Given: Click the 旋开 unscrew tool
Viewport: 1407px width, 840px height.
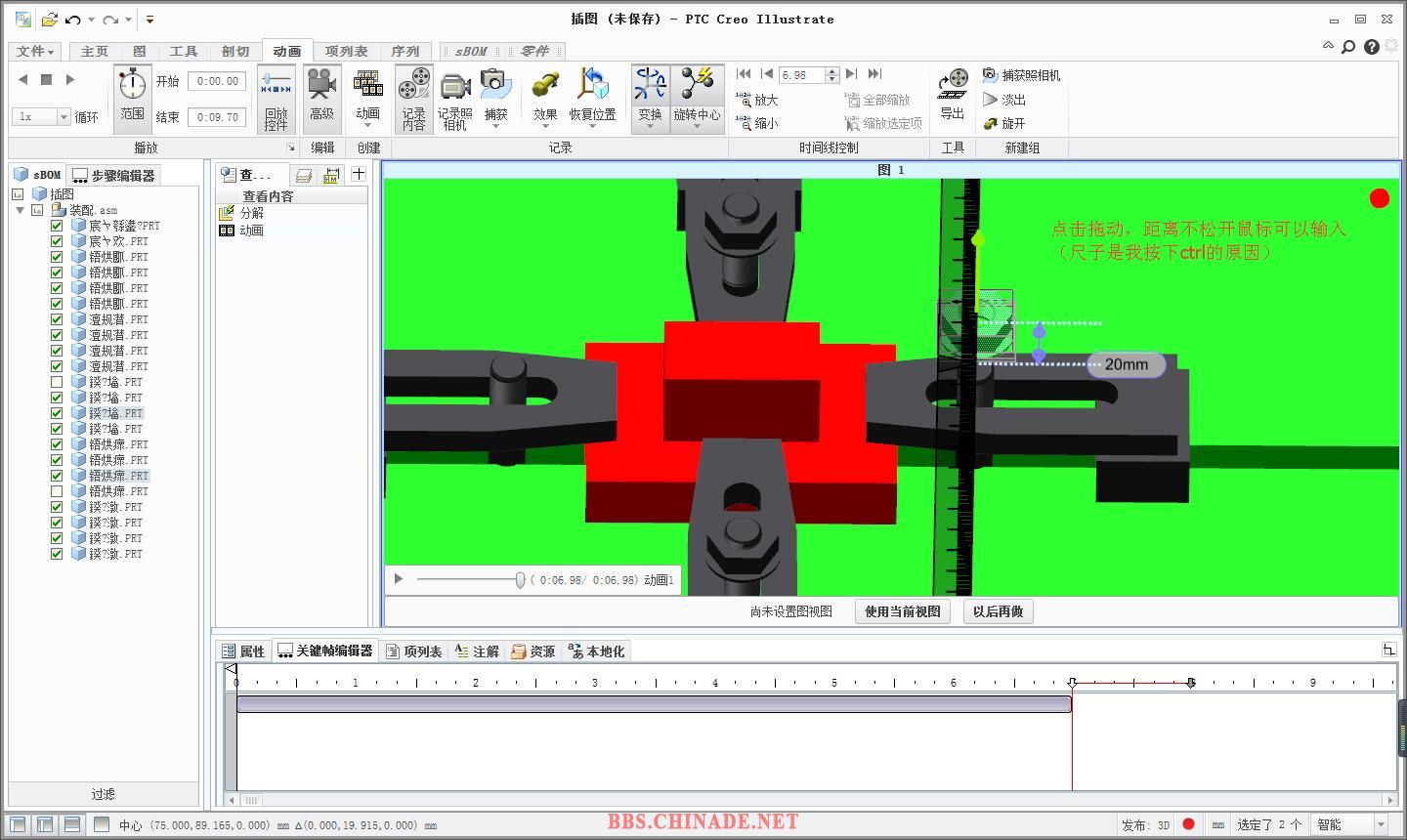Looking at the screenshot, I should (x=1004, y=123).
